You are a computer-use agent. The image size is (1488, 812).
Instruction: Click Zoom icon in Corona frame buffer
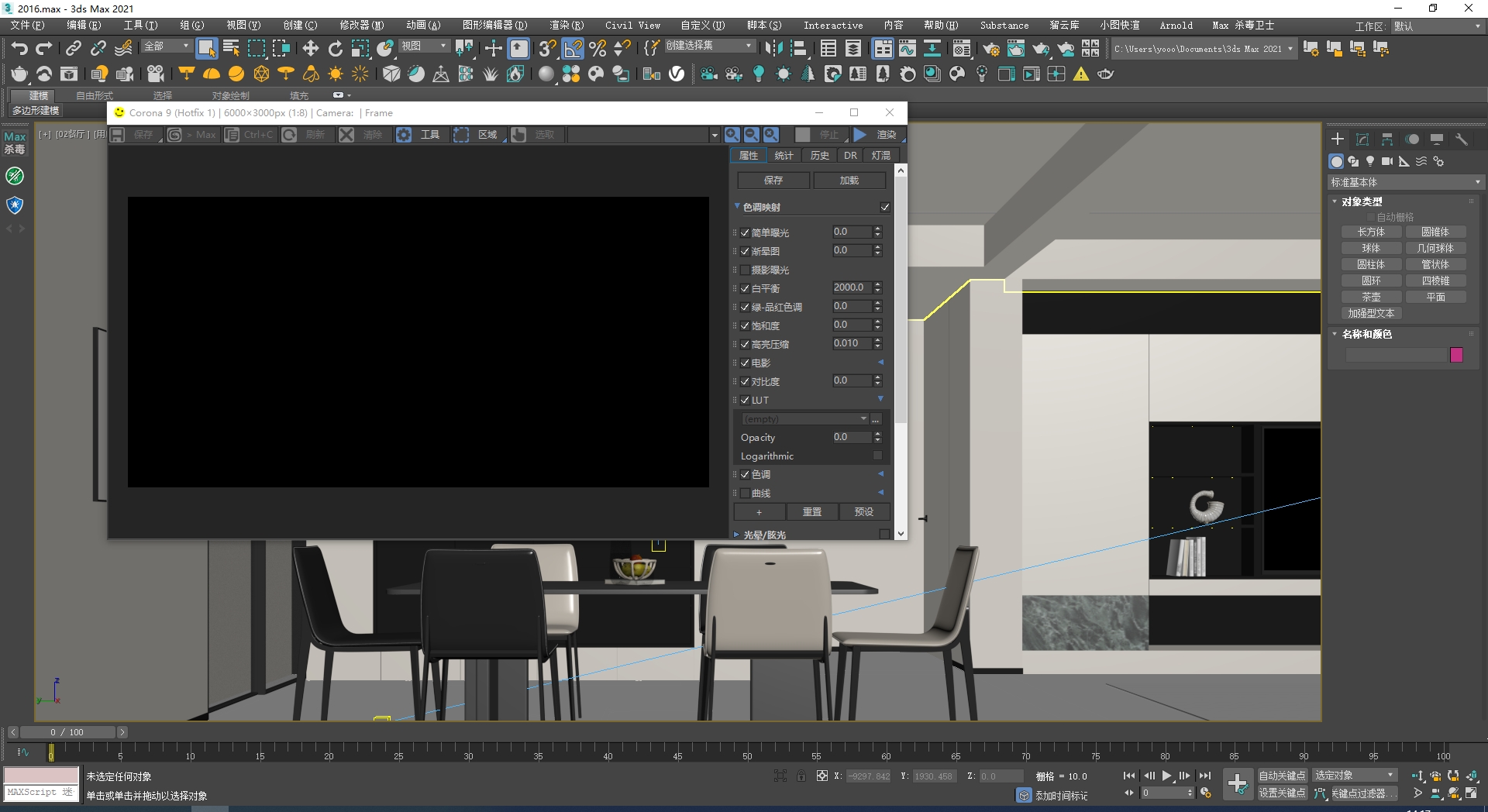732,135
